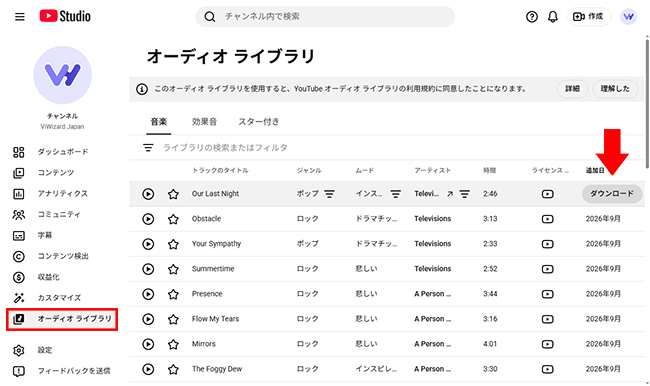The width and height of the screenshot is (650, 386).
Task: Play the track Flow My Tears
Action: tap(148, 319)
